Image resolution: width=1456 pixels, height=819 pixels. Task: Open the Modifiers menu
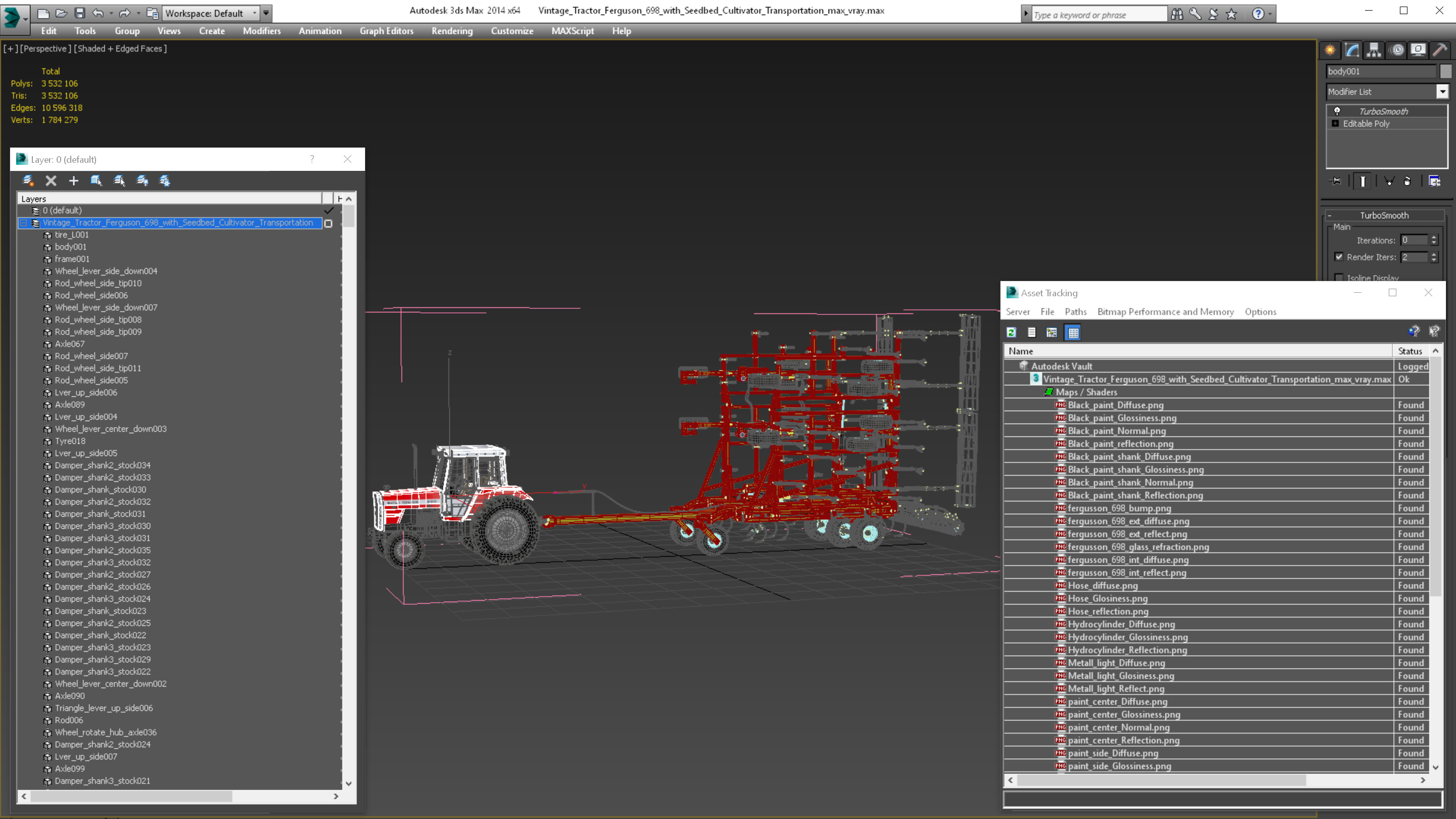click(262, 31)
